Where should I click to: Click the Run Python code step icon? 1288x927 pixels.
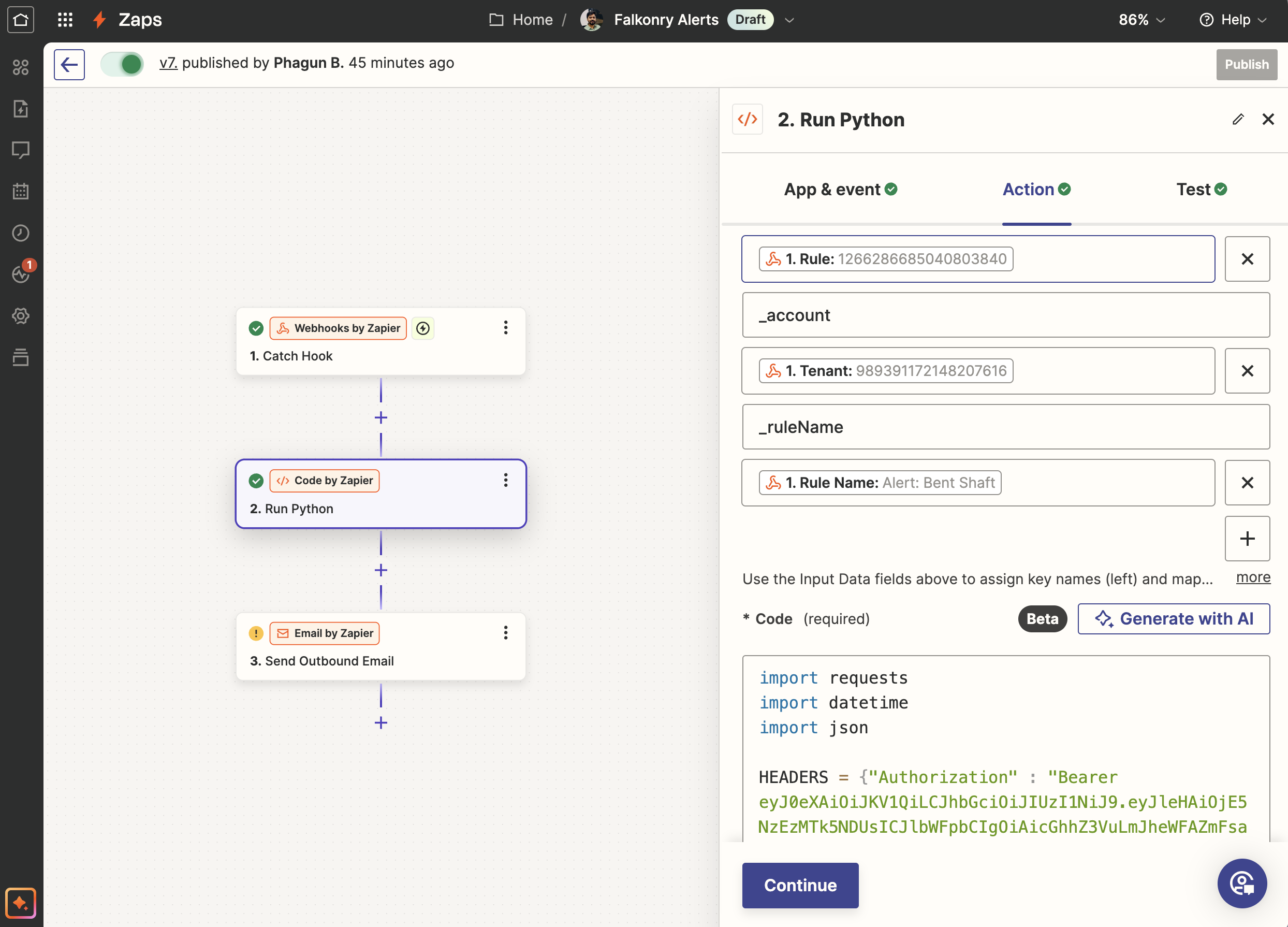[748, 119]
